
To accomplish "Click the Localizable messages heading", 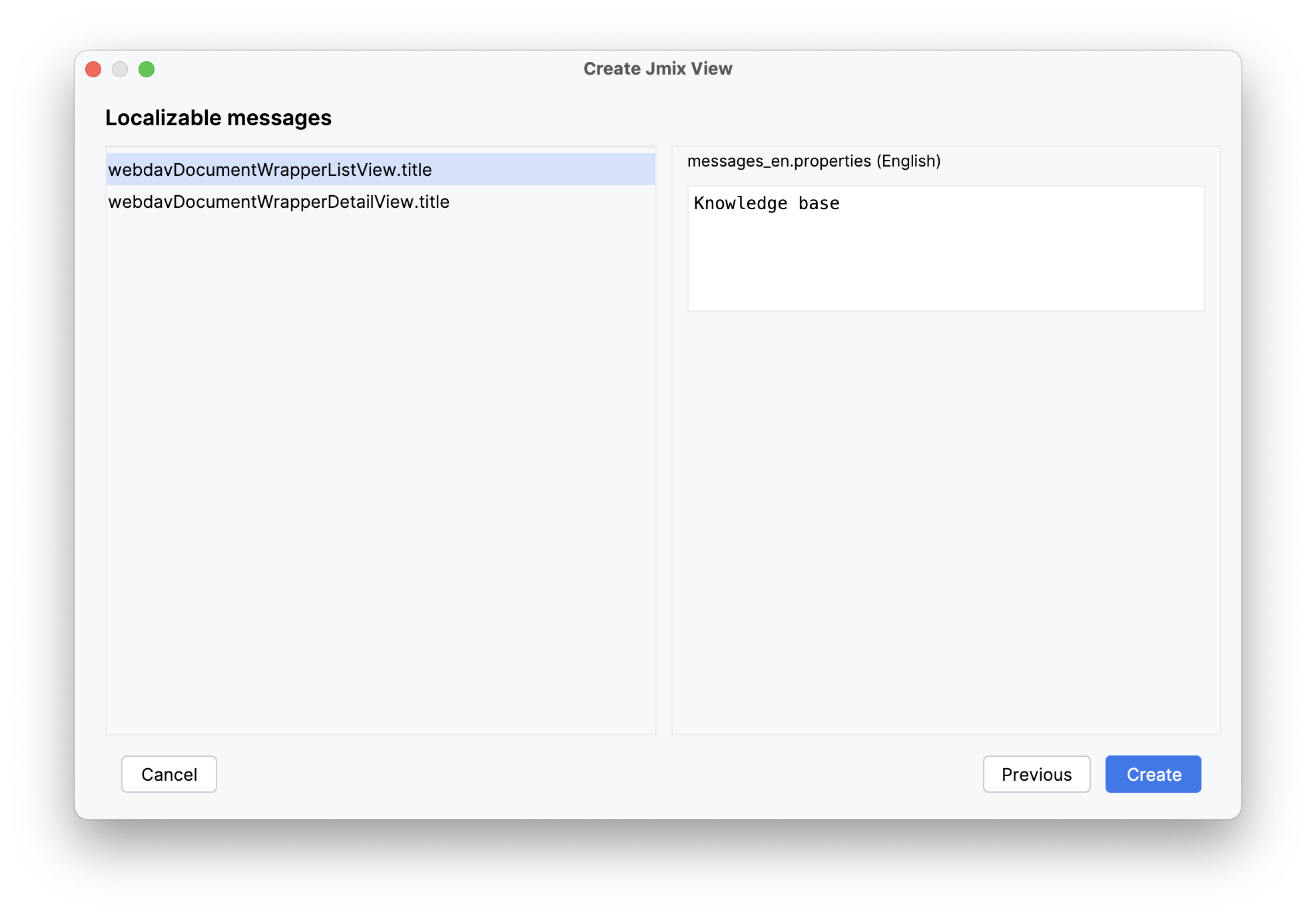I will coord(218,117).
